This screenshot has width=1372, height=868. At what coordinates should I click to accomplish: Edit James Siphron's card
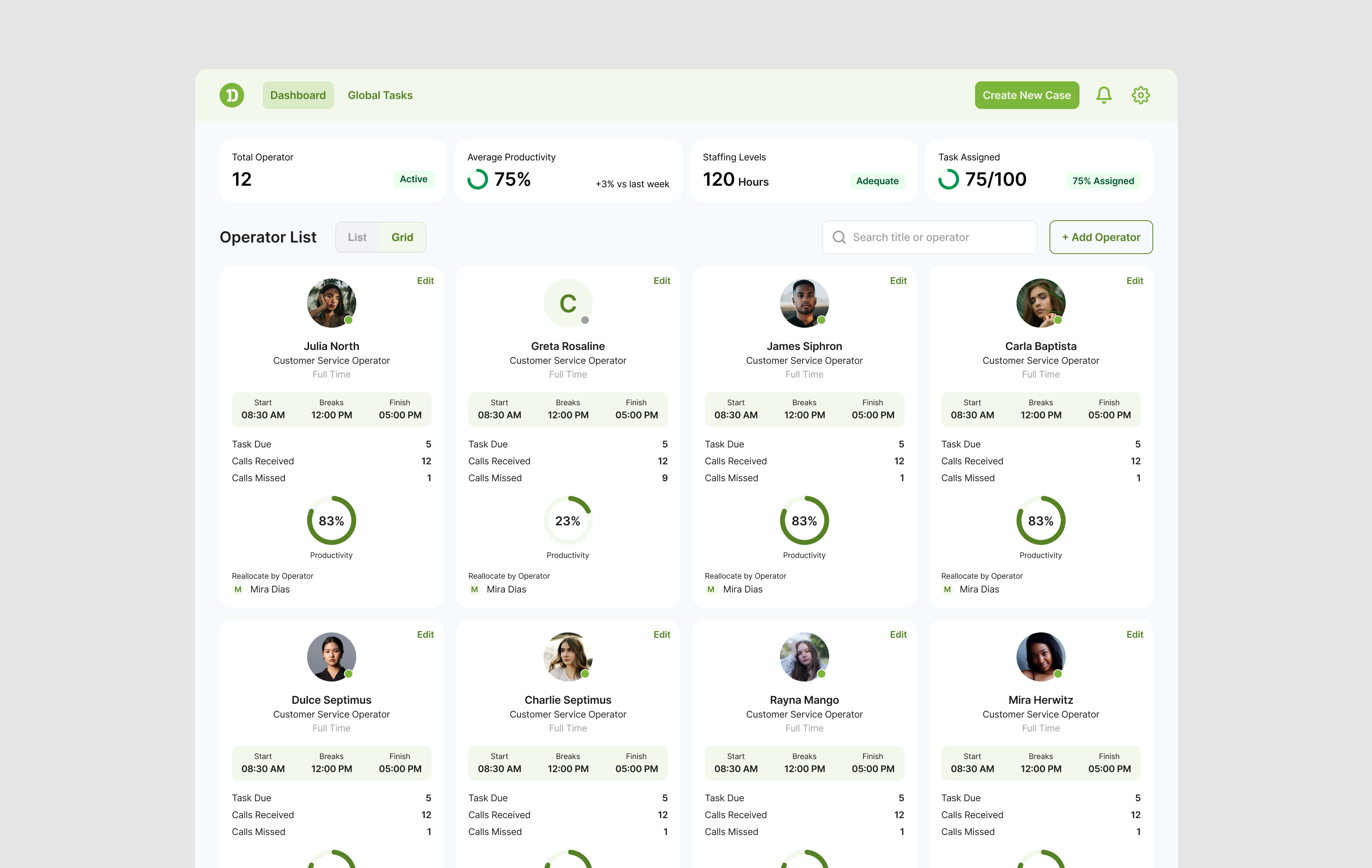tap(898, 281)
